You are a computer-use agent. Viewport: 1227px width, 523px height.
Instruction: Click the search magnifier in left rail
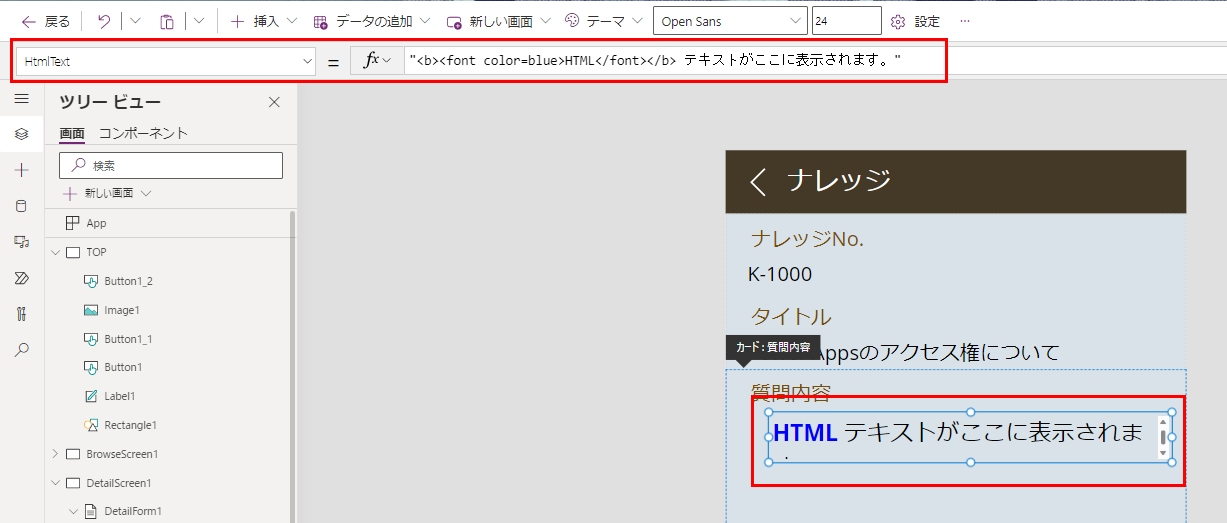[x=21, y=350]
